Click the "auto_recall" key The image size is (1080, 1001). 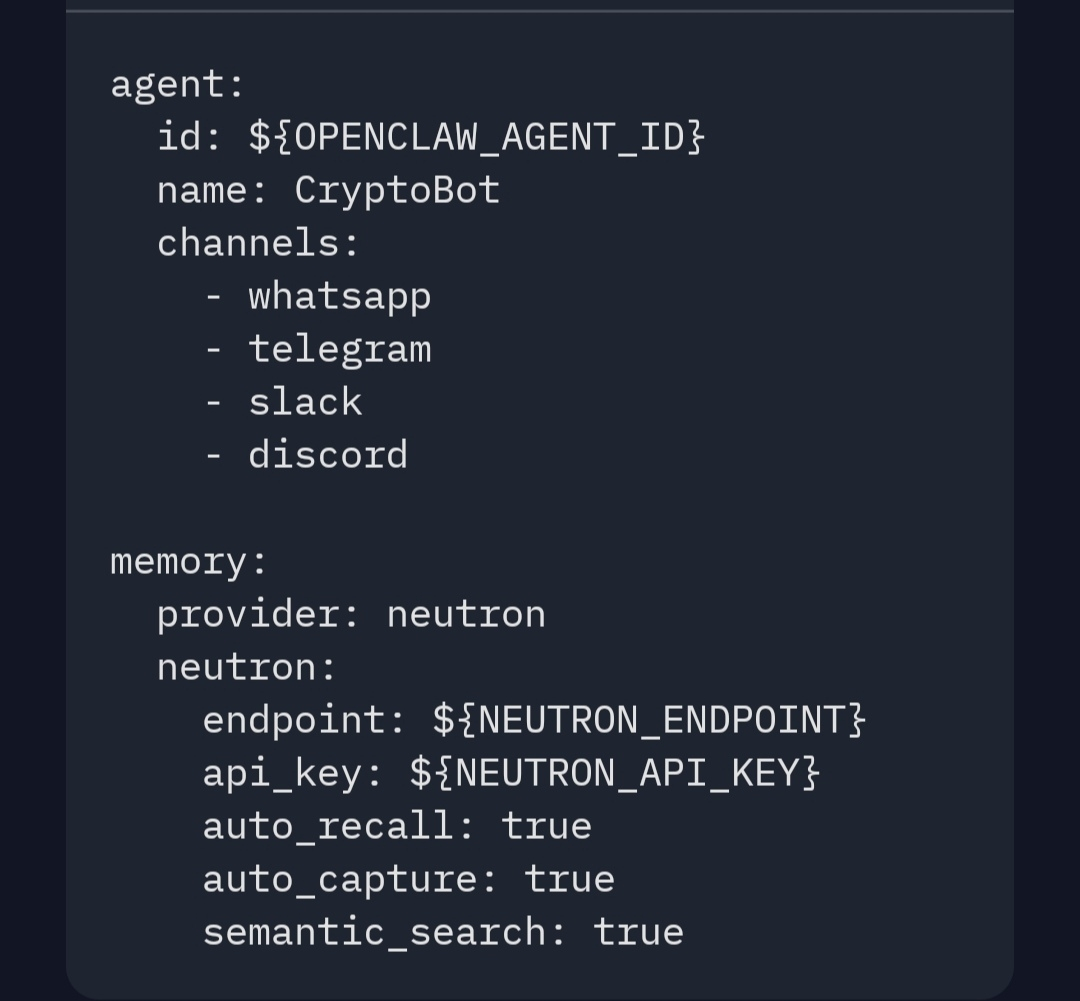point(328,826)
